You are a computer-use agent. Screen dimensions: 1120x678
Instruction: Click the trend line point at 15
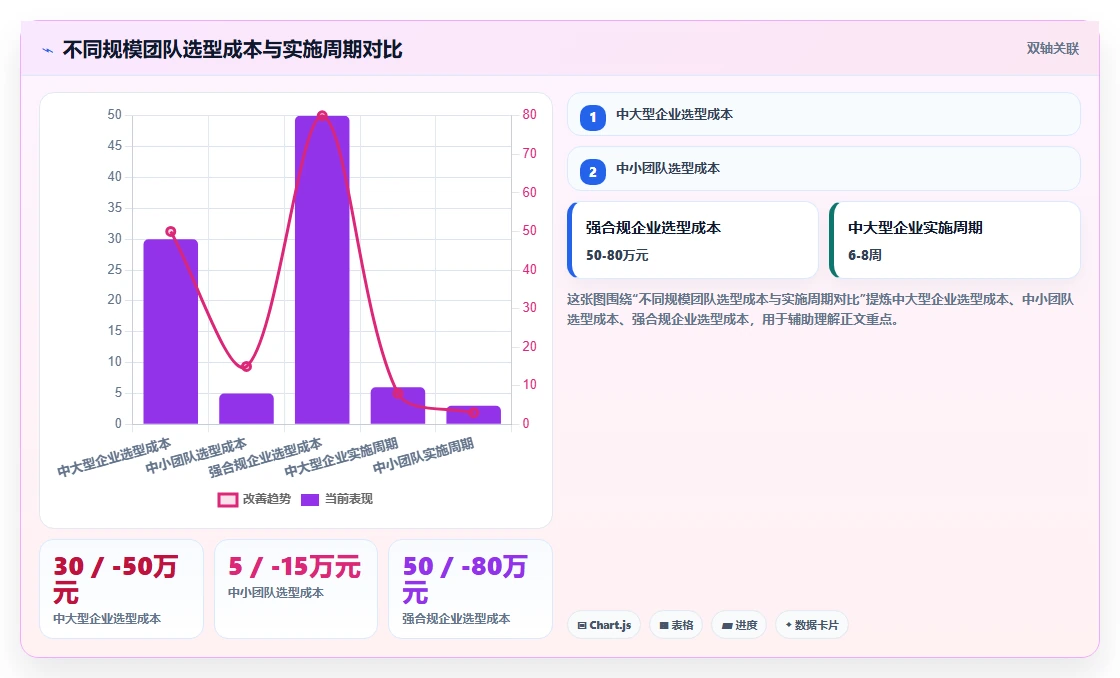[x=246, y=367]
